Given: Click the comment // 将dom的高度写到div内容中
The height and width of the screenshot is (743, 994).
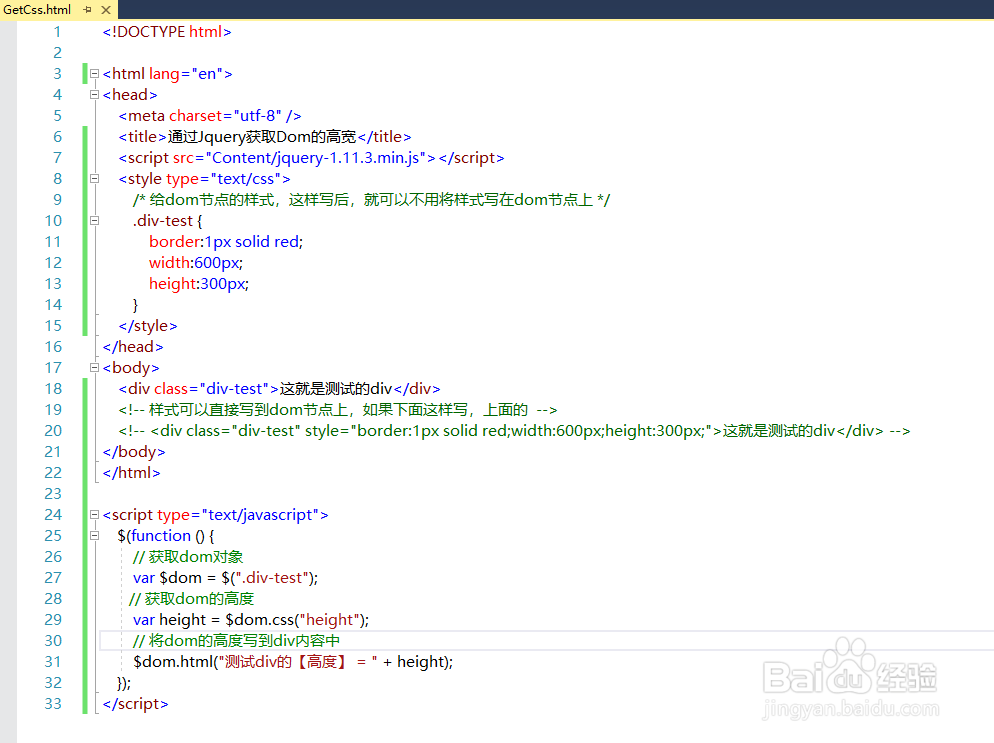Looking at the screenshot, I should [236, 641].
